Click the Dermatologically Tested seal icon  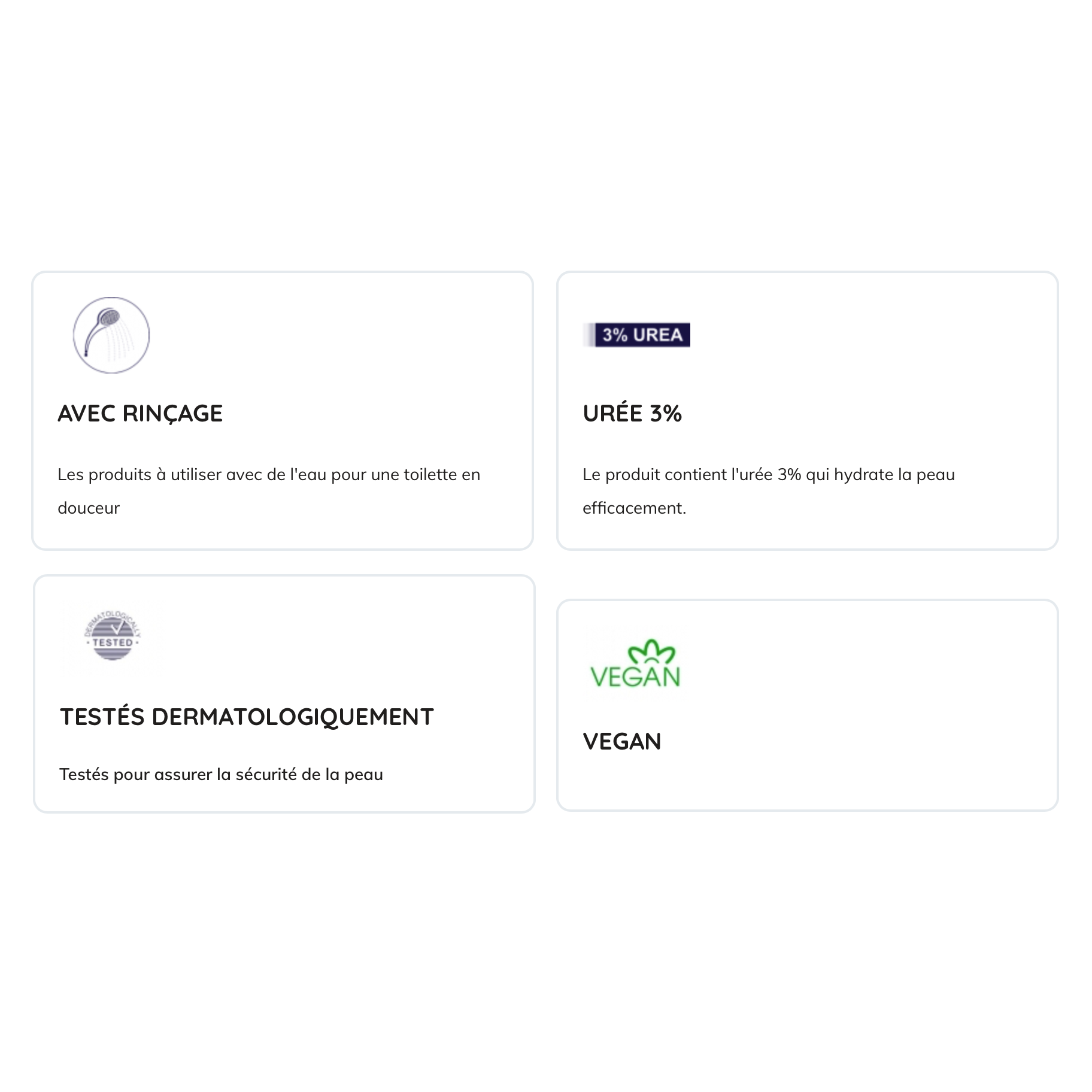[112, 637]
